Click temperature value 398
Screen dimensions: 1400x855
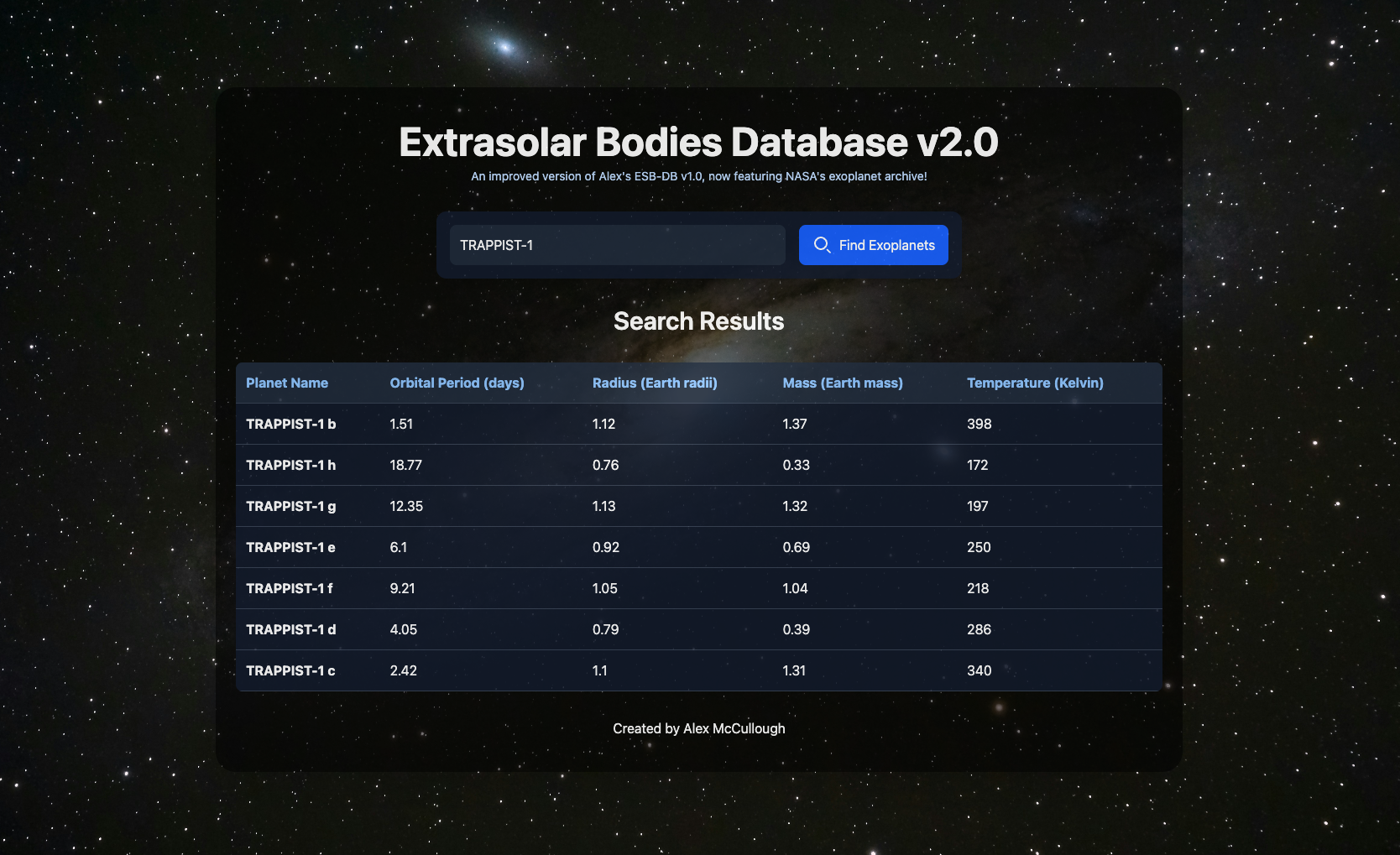click(979, 424)
